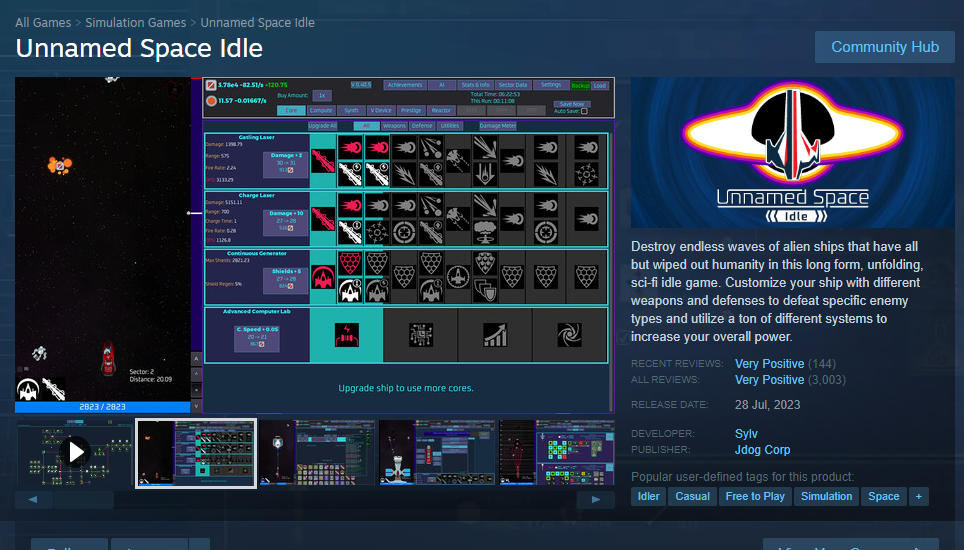Viewport: 964px width, 550px height.
Task: Play the trailer video thumbnail
Action: 74,453
